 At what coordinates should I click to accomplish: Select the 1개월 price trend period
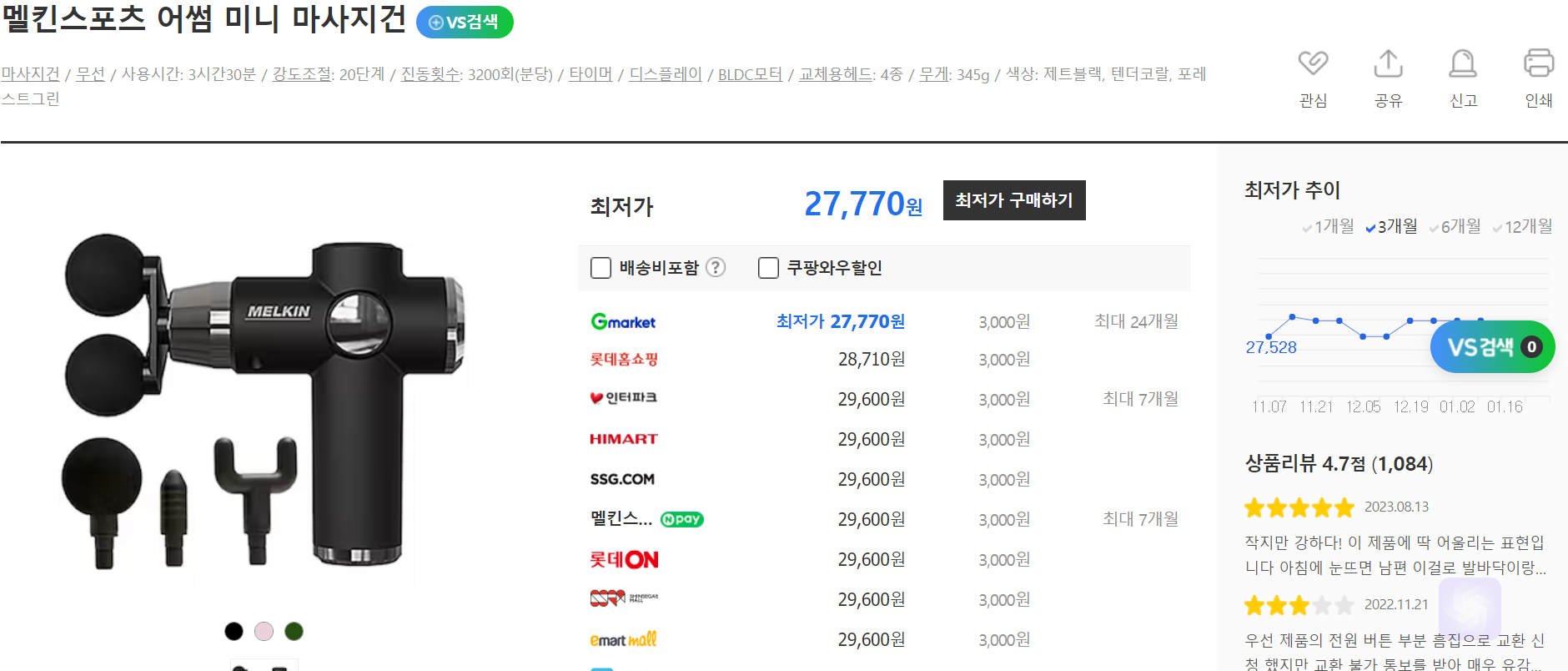click(x=1328, y=226)
